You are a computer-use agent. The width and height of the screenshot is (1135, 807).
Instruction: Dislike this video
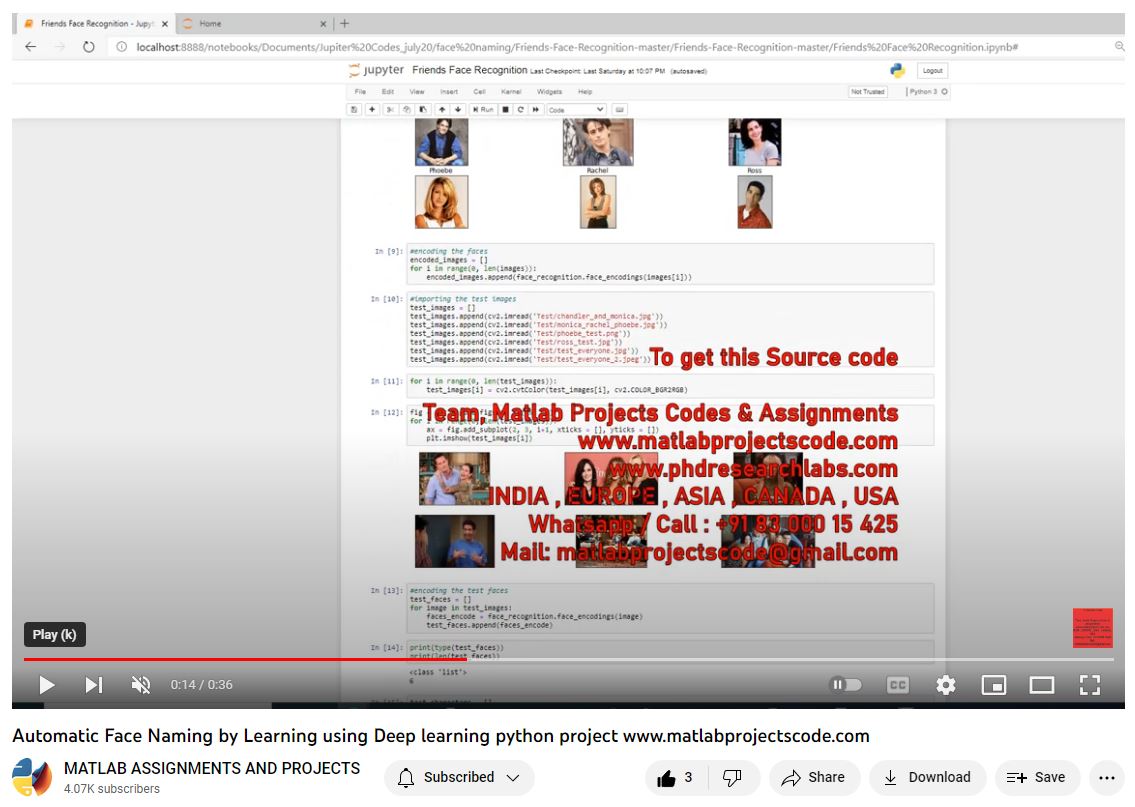[732, 777]
